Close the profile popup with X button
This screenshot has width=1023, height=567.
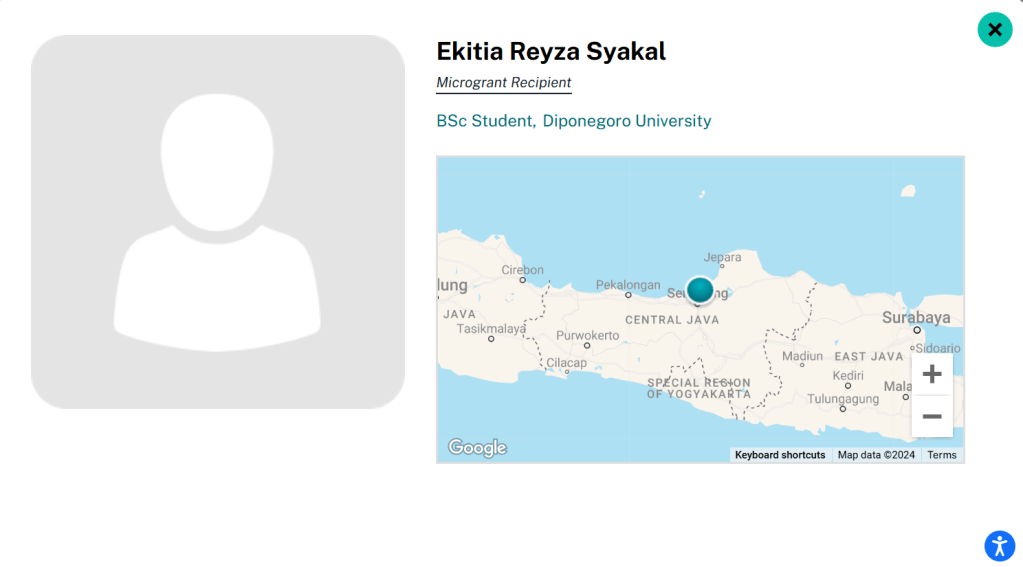[994, 30]
